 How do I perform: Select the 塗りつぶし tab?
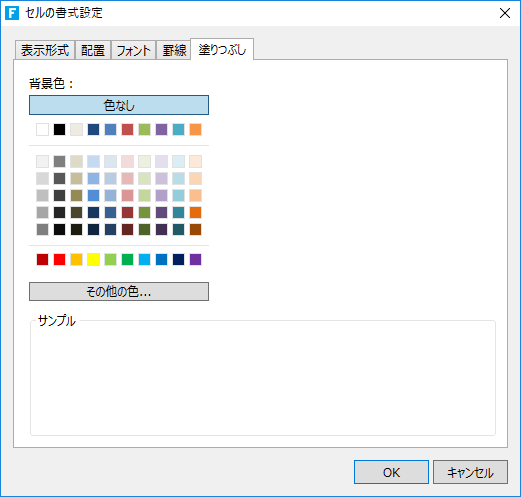[x=222, y=49]
